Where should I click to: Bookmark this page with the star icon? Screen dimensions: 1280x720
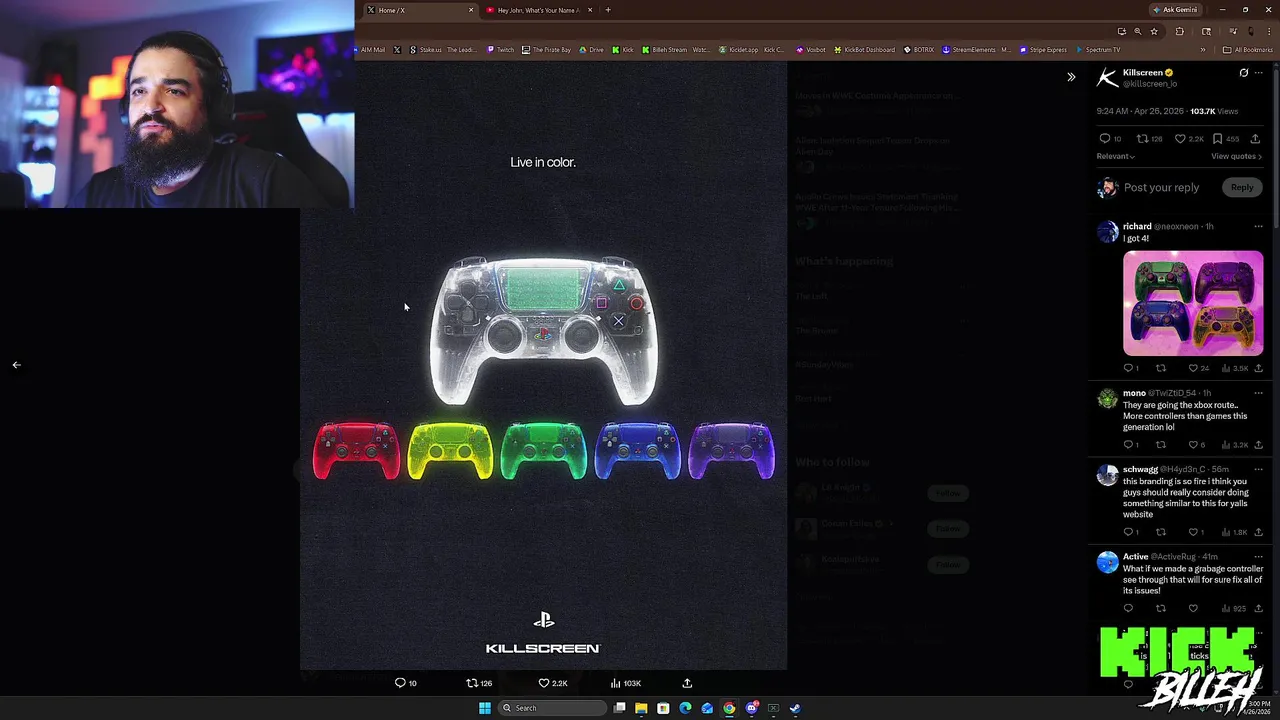(x=1154, y=31)
